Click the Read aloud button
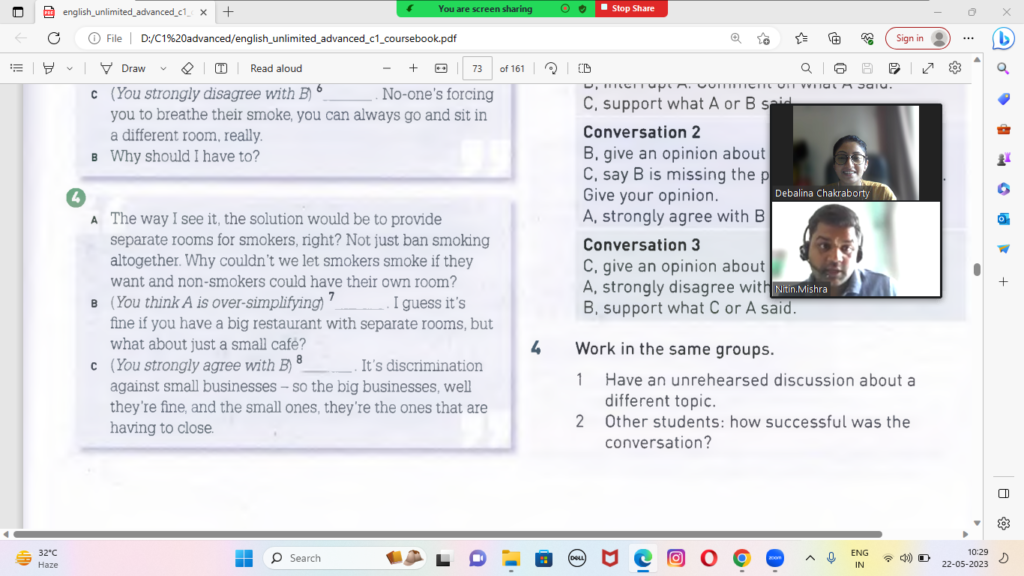 pos(276,68)
